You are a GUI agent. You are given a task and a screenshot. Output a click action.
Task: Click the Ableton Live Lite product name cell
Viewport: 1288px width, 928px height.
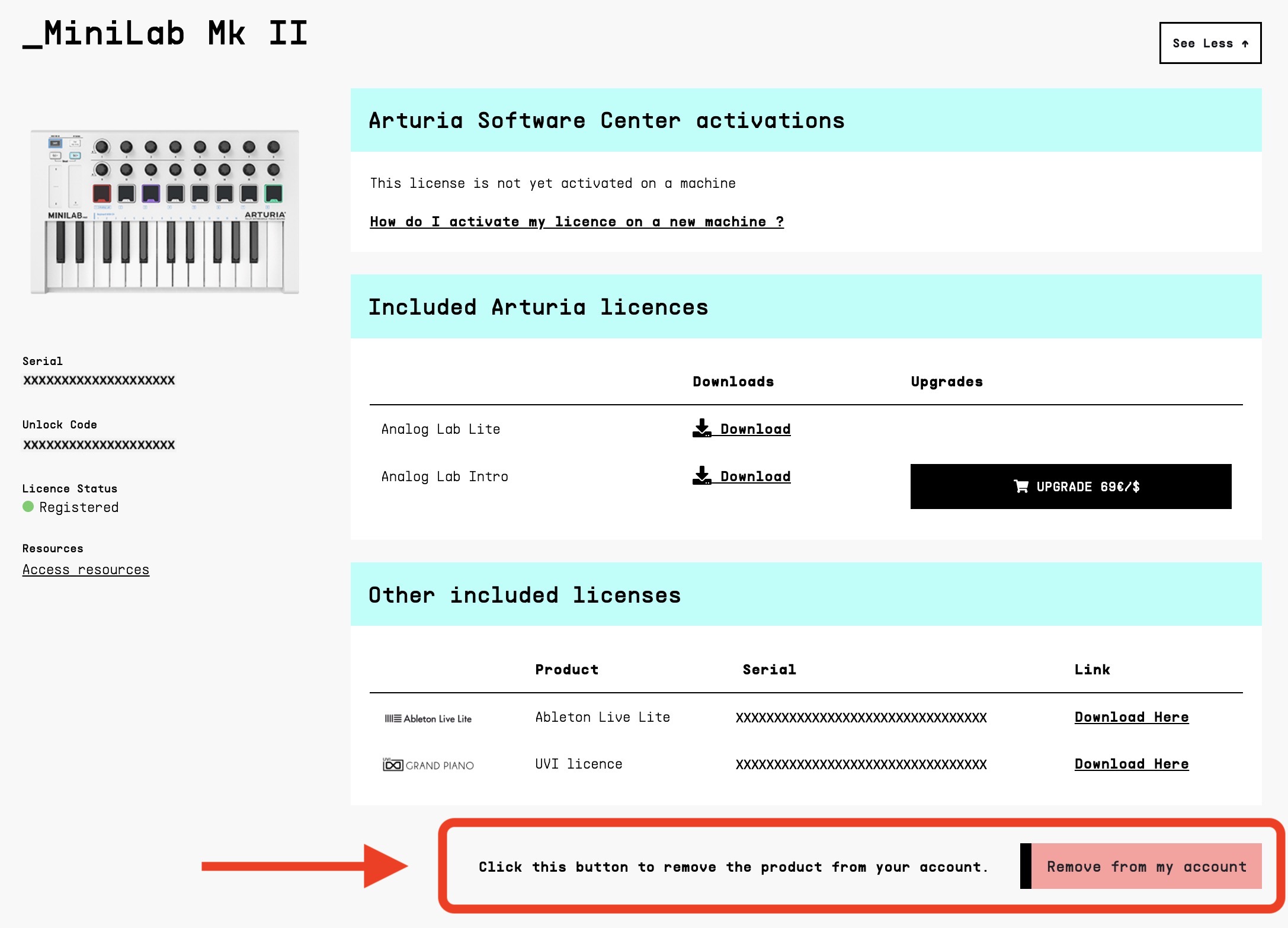pos(603,717)
